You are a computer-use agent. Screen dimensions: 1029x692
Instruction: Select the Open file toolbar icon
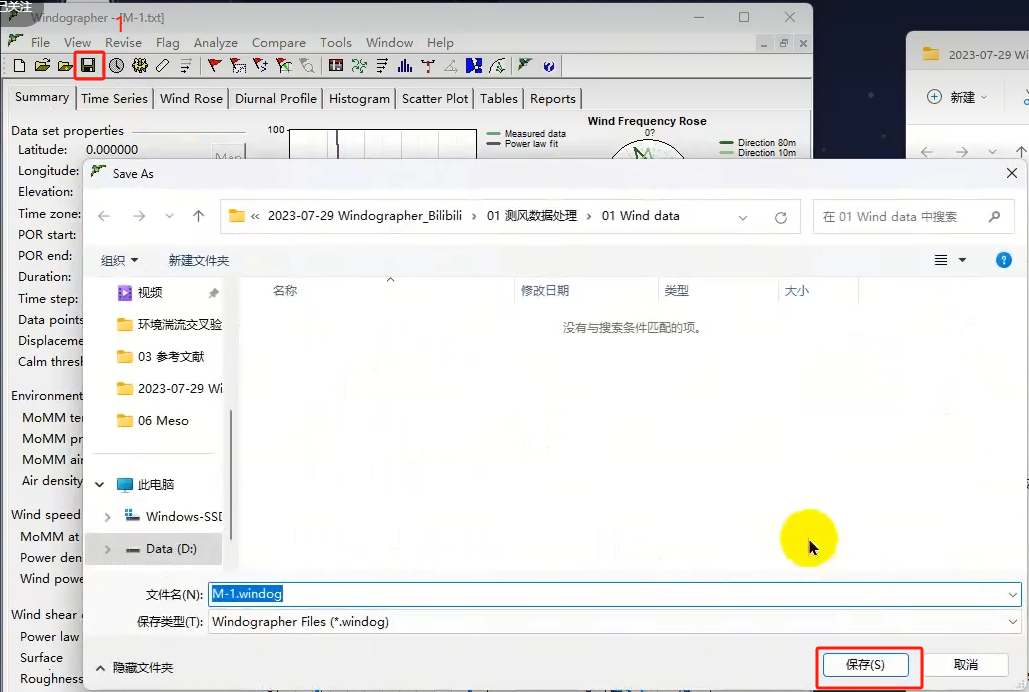(41, 65)
